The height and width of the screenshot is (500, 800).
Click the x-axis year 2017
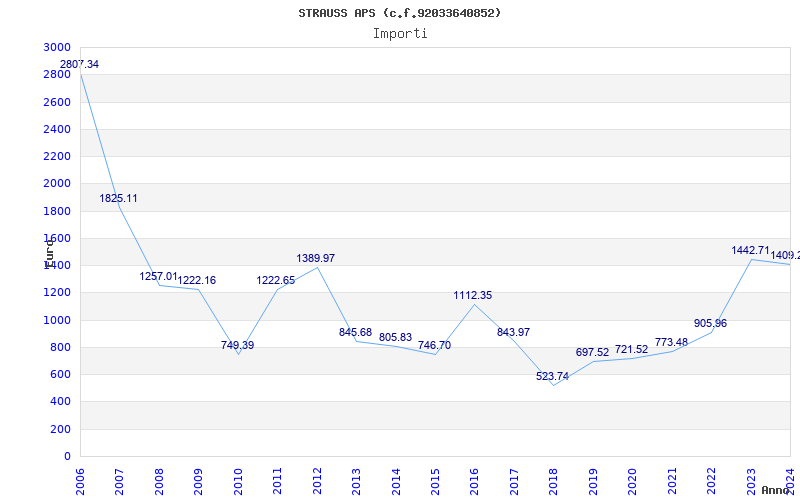point(514,482)
